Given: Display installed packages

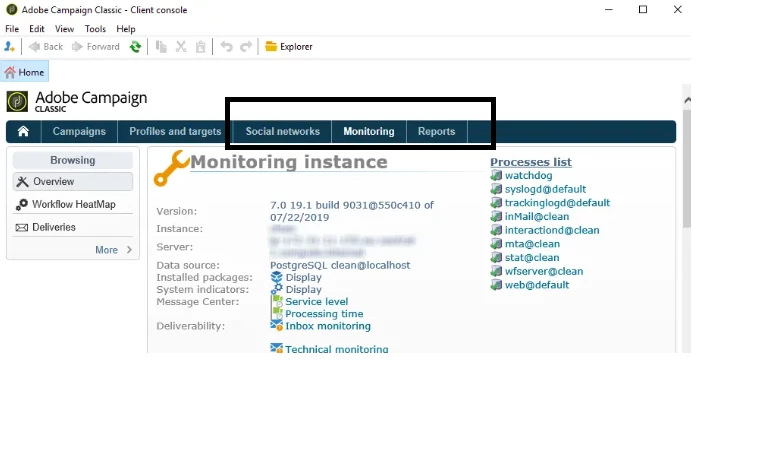Looking at the screenshot, I should [303, 277].
